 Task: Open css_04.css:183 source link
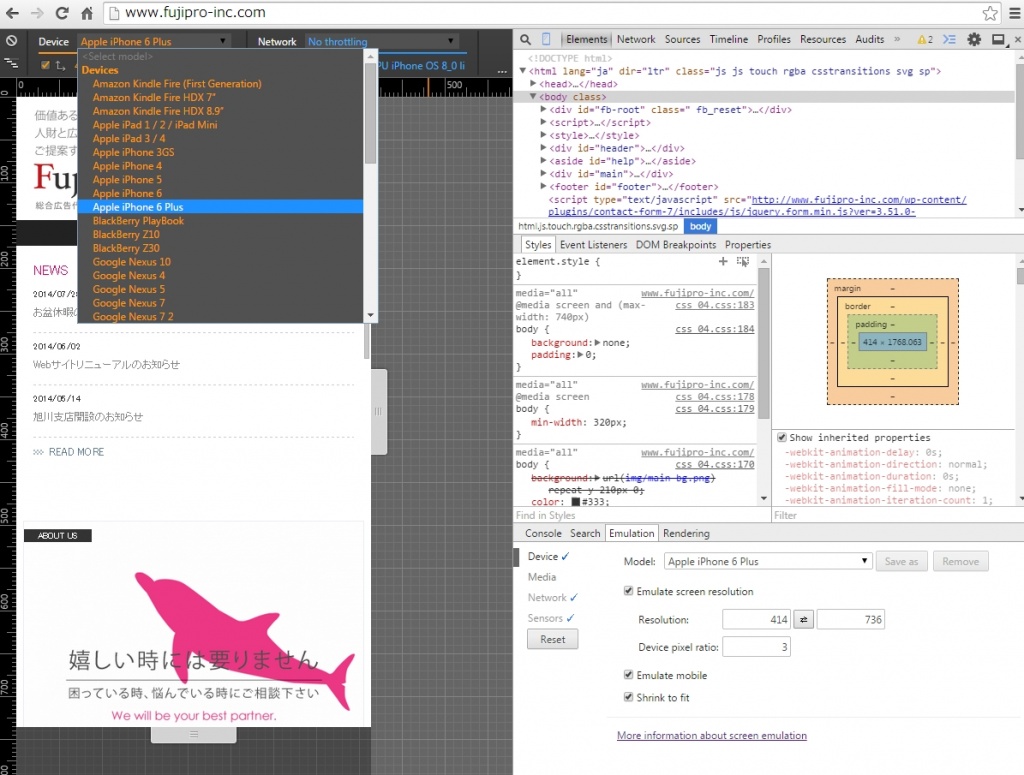coord(714,306)
